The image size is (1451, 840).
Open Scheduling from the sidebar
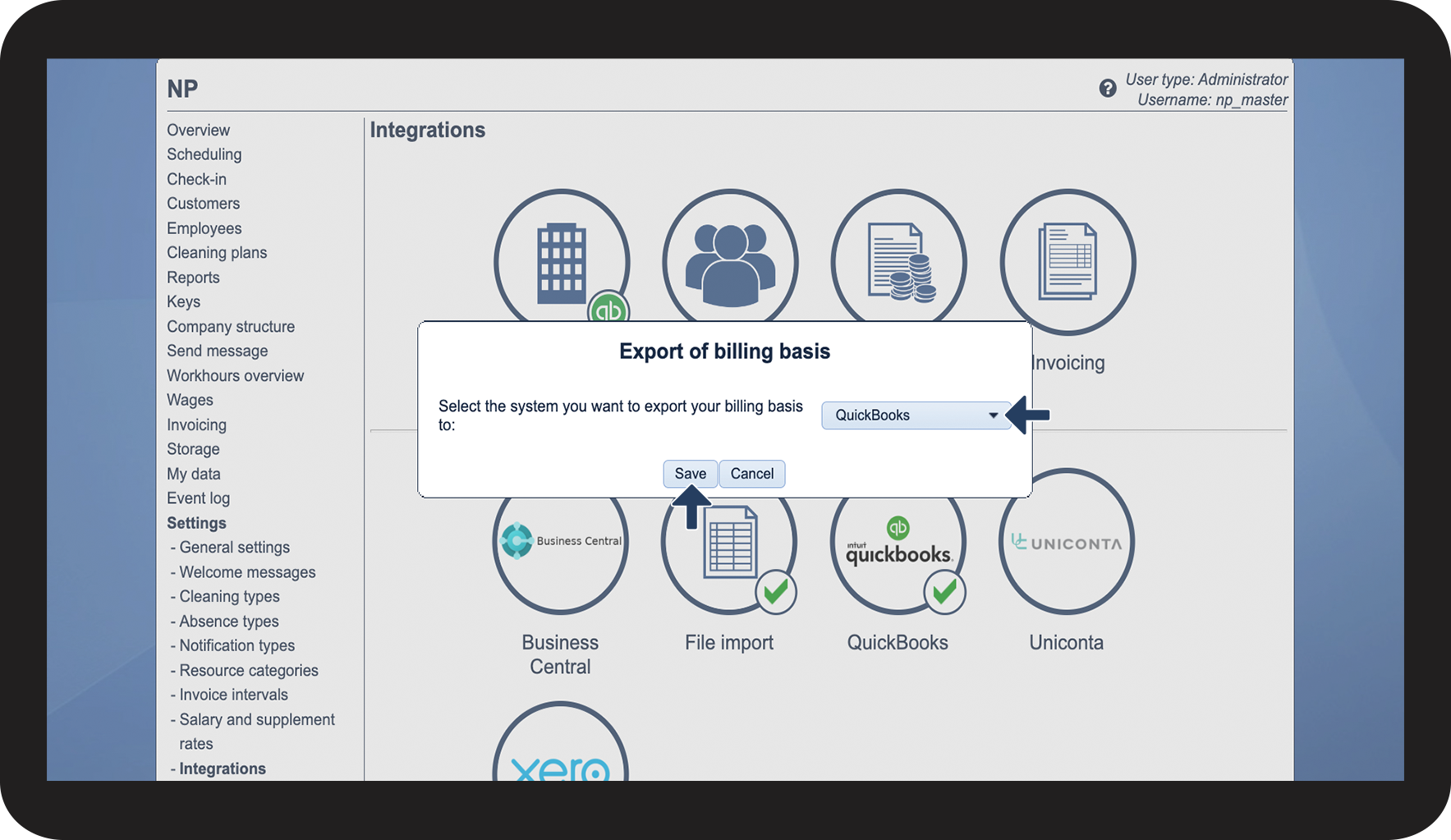pyautogui.click(x=204, y=154)
